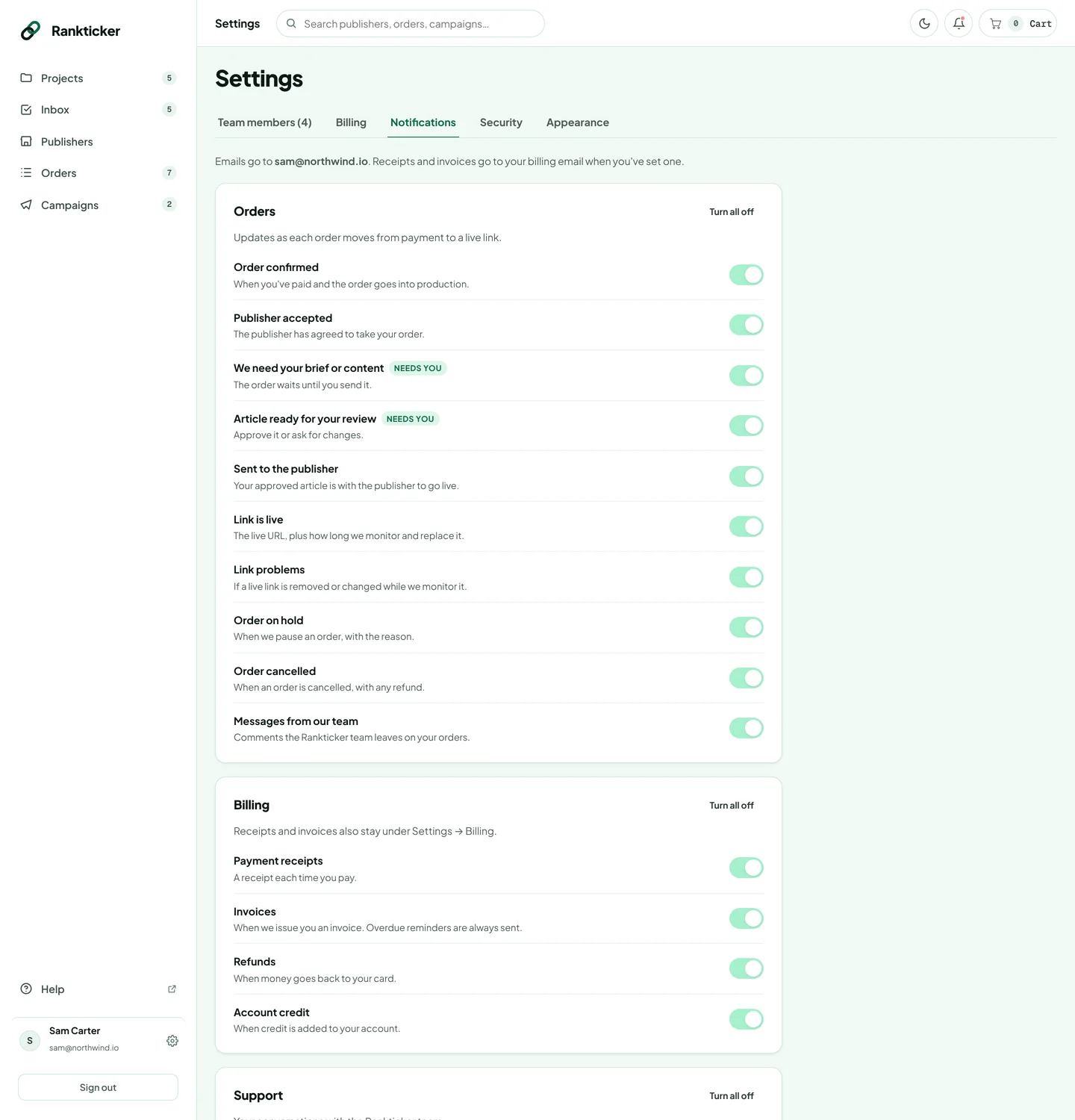This screenshot has height=1120, width=1075.
Task: Toggle Link problems notifications
Action: (747, 577)
